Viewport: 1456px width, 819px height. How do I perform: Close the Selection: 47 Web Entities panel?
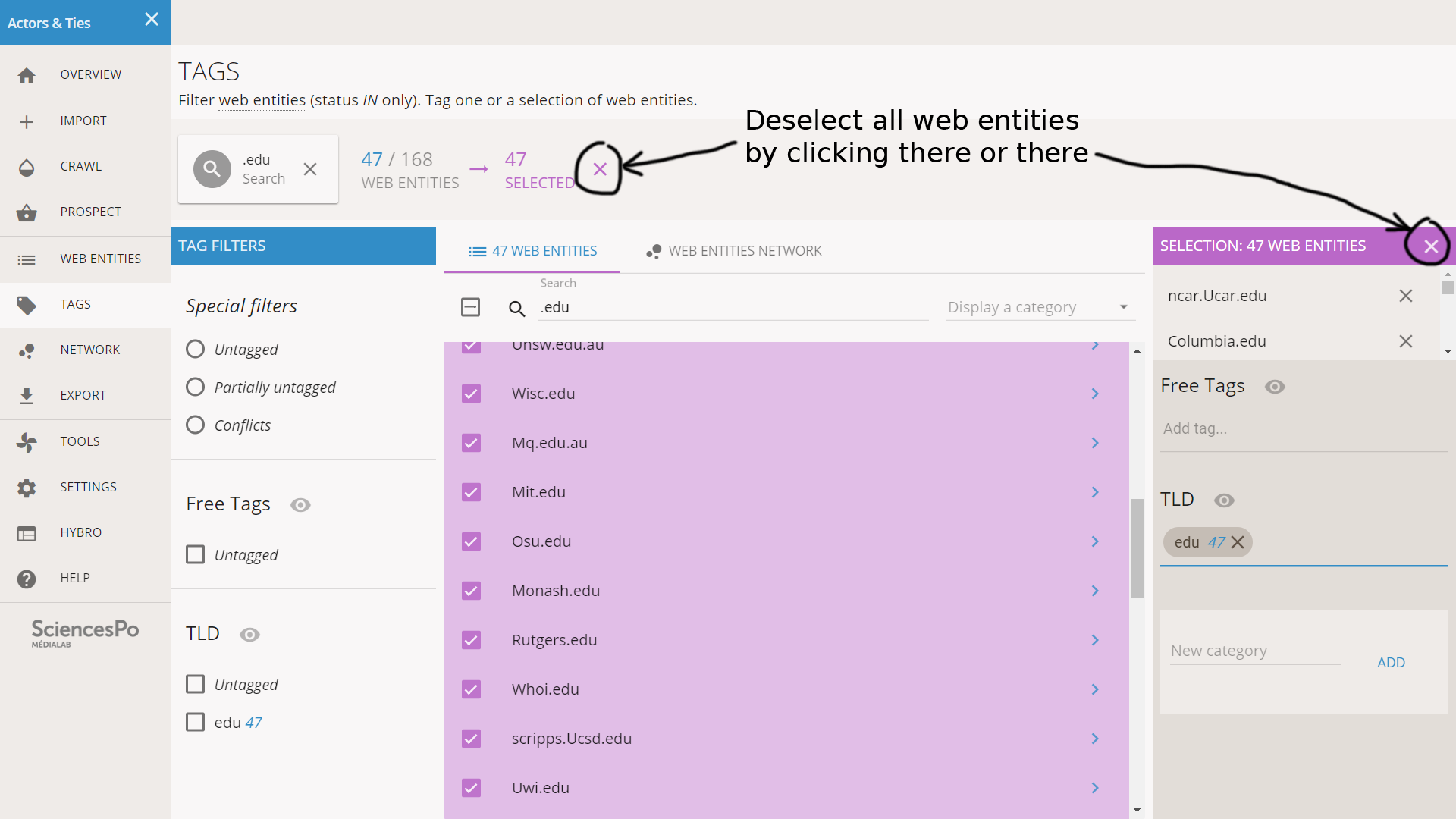tap(1431, 246)
